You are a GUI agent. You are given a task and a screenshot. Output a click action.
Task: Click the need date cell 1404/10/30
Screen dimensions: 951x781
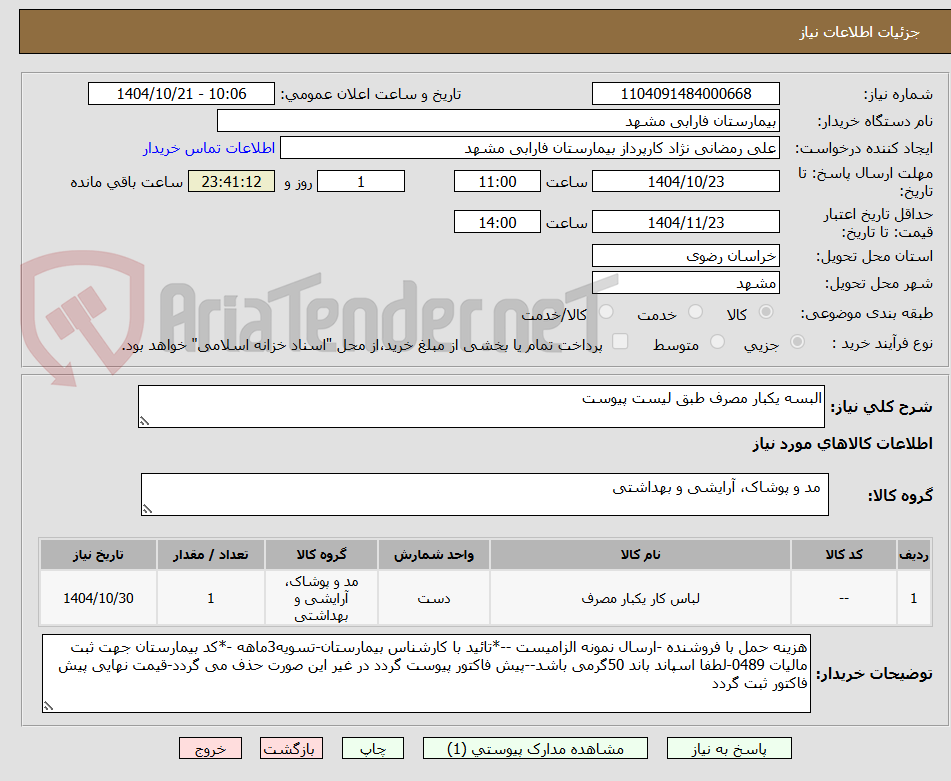[x=98, y=598]
